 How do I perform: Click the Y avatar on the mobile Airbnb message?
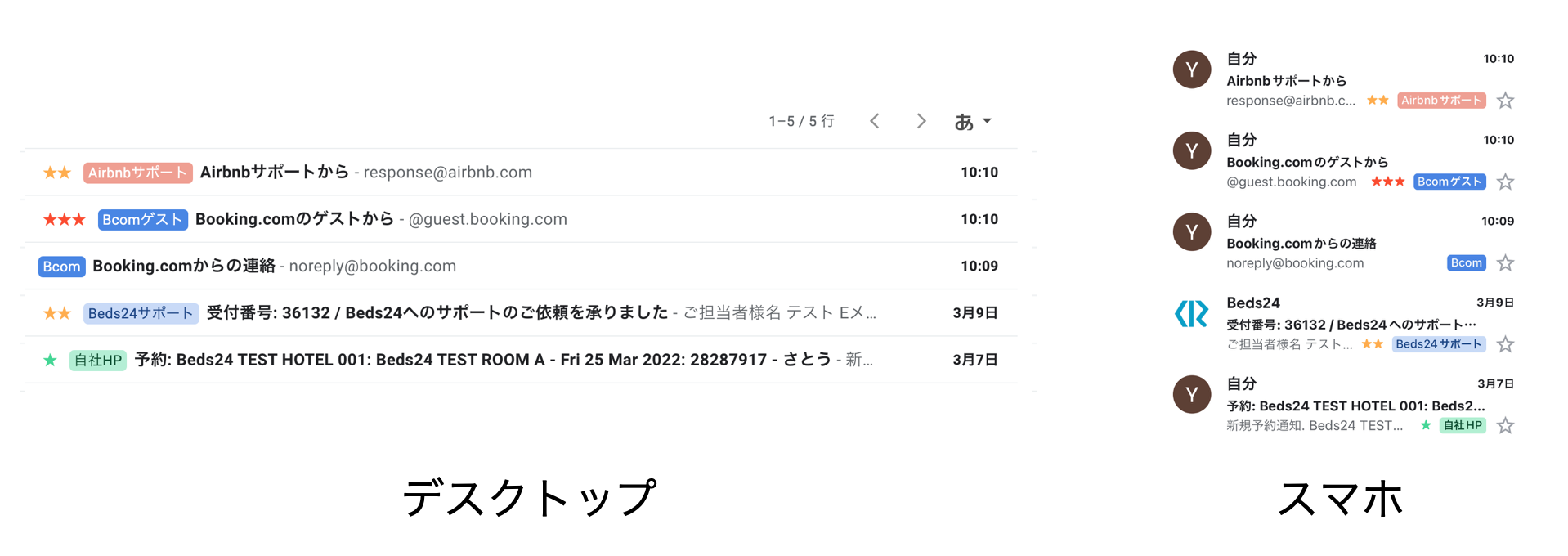[x=1191, y=69]
